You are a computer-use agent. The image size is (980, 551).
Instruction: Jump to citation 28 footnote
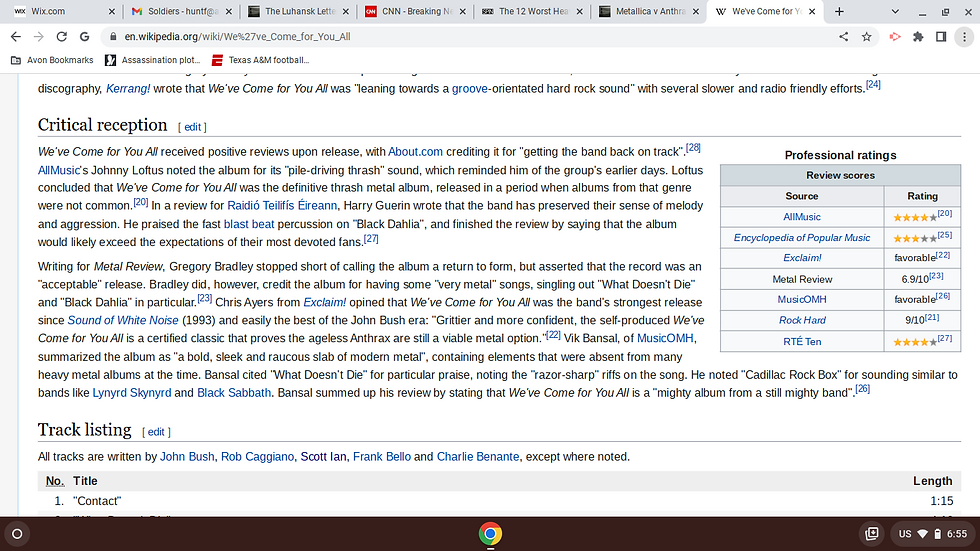(x=693, y=148)
